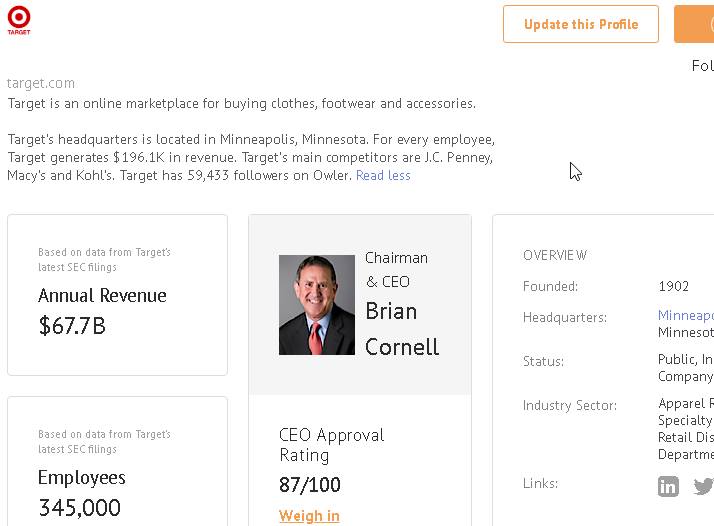Click the 87/100 CEO approval score

(310, 485)
